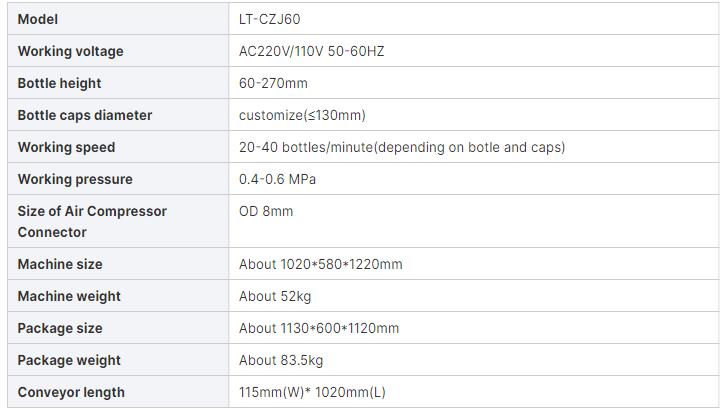The width and height of the screenshot is (725, 410).
Task: Click the Conveyor length label
Action: pyautogui.click(x=71, y=392)
